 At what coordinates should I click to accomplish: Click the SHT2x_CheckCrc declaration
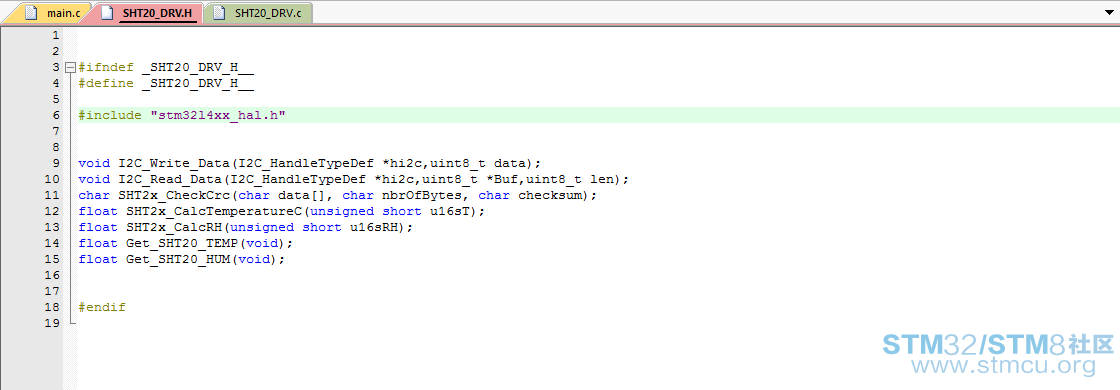point(337,195)
